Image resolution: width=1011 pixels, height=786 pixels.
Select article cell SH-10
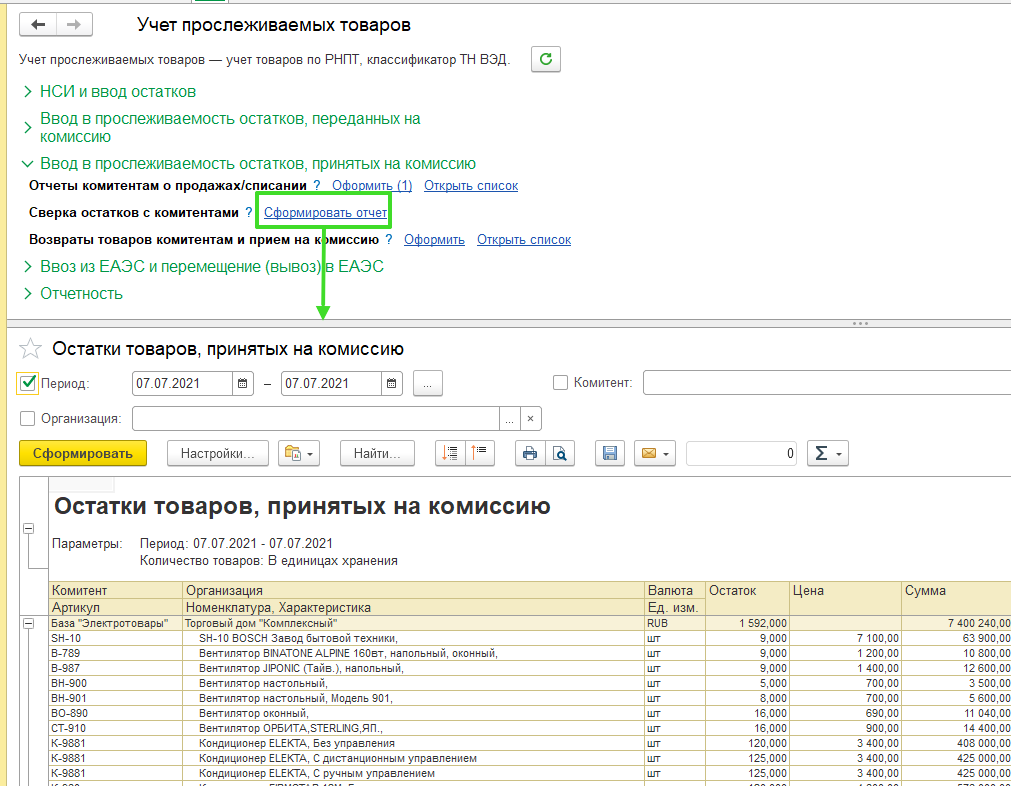116,638
